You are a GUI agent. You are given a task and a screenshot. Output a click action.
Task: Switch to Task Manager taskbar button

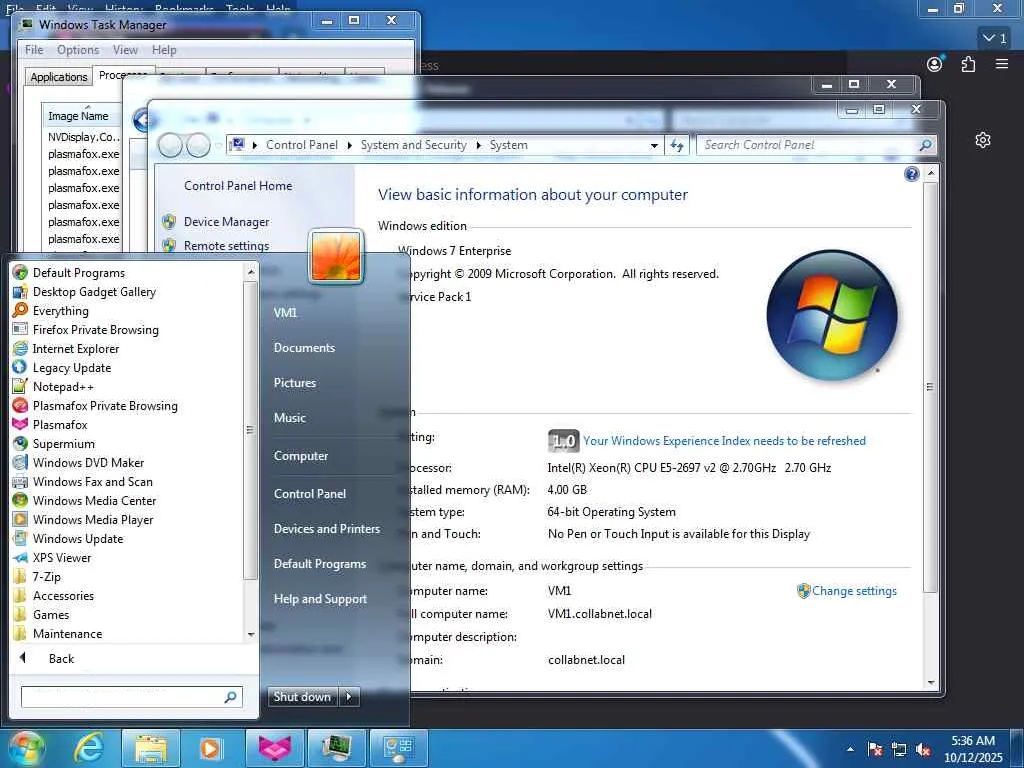[336, 748]
